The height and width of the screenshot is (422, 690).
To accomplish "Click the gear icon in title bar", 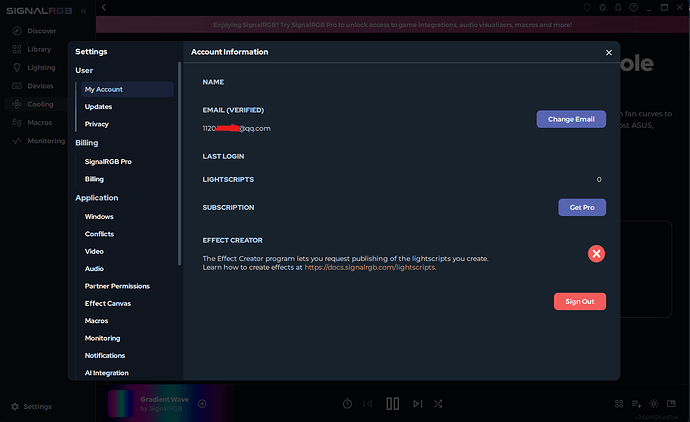I will coord(602,7).
